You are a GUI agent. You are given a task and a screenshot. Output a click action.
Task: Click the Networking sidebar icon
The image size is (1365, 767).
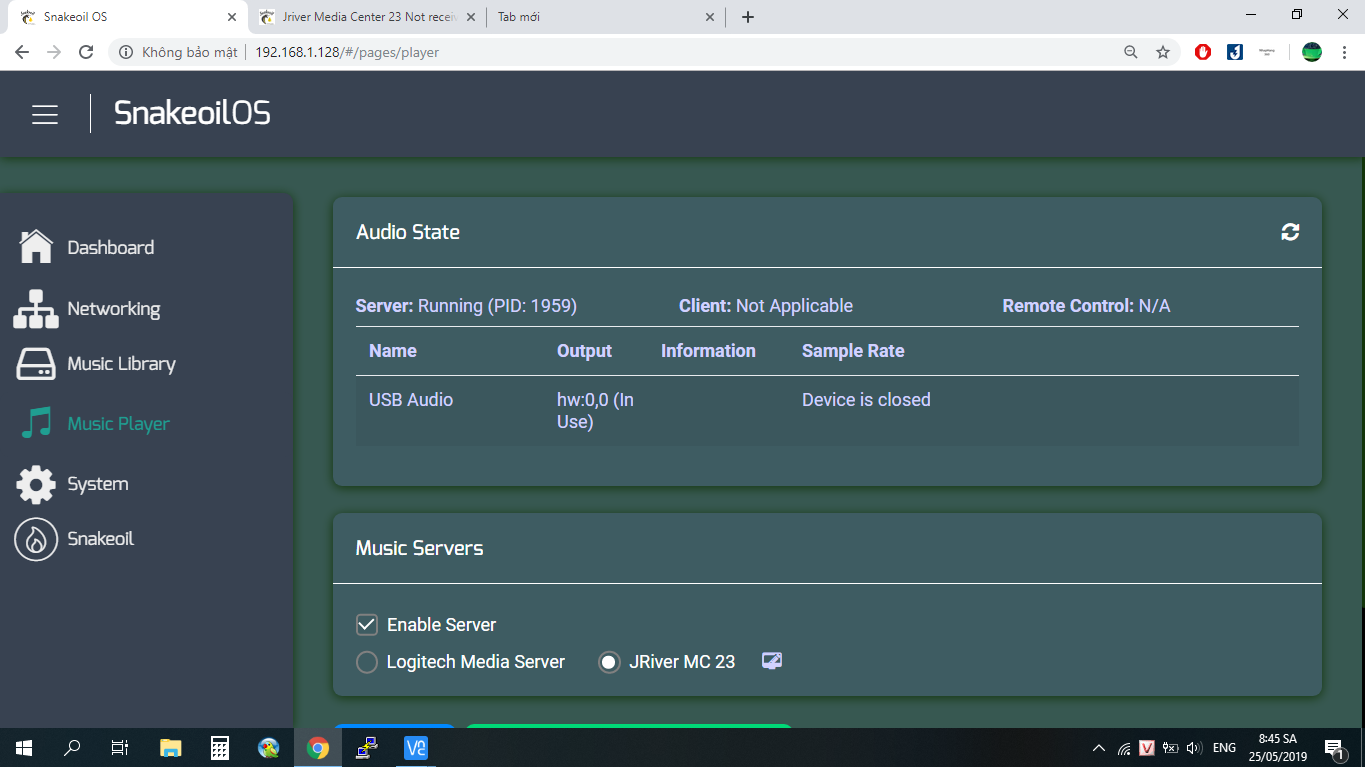(36, 309)
